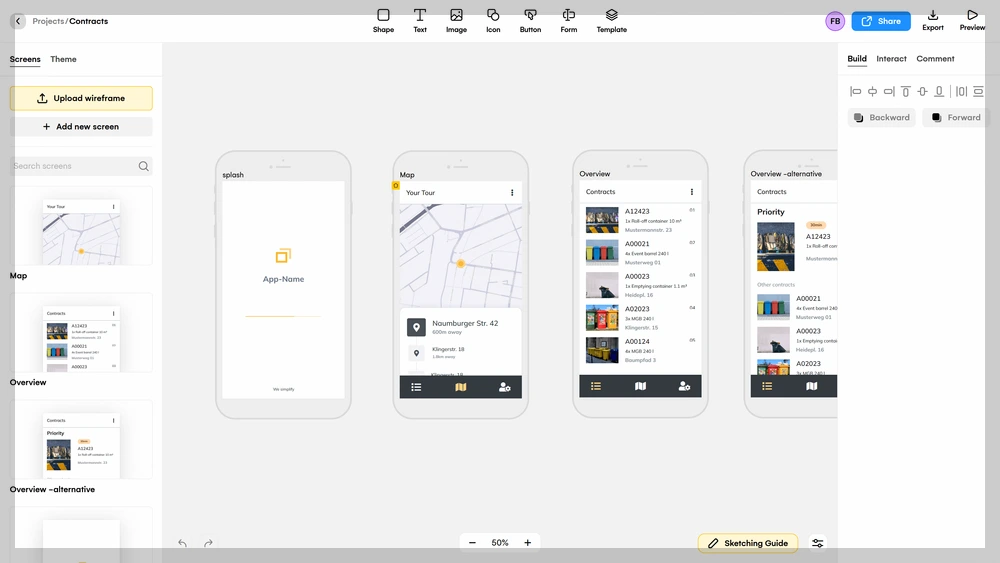Click Priority heading in Overview -alternative screen
1000x563 pixels.
tap(770, 212)
